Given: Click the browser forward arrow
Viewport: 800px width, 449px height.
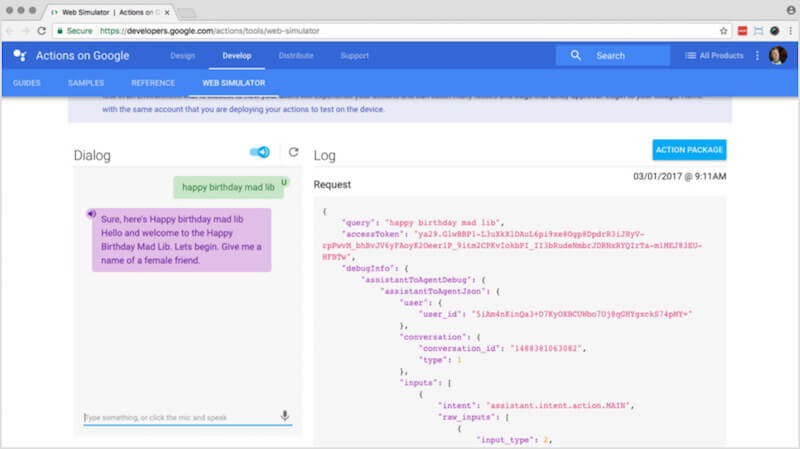Looking at the screenshot, I should tap(26, 31).
